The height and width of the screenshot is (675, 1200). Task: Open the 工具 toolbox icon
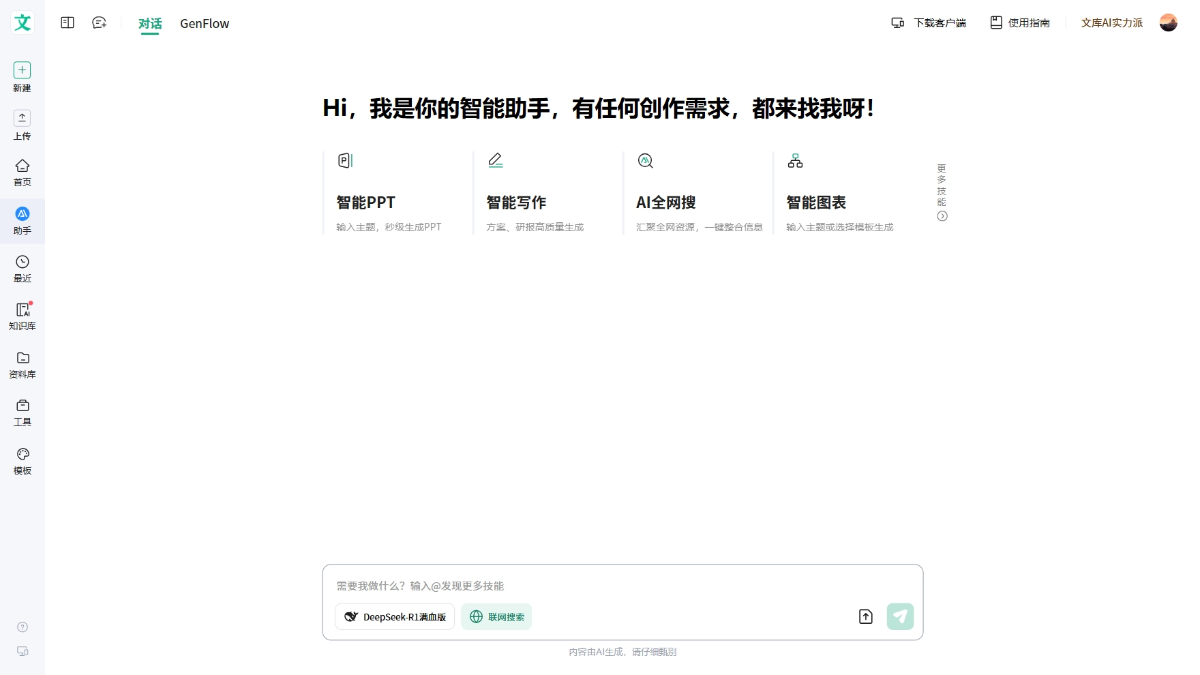point(22,406)
